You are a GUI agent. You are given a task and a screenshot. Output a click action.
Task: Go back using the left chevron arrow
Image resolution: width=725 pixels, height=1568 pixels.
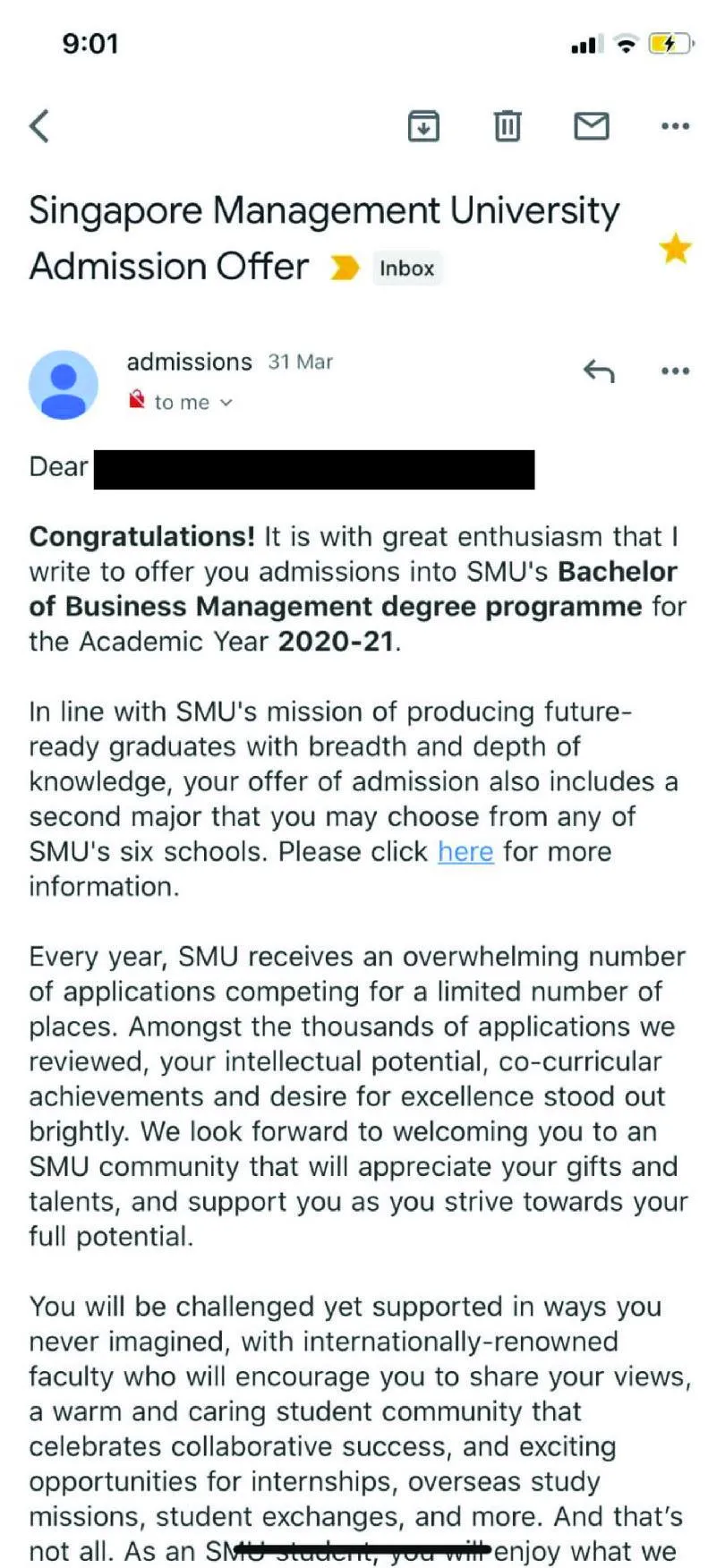click(x=39, y=126)
